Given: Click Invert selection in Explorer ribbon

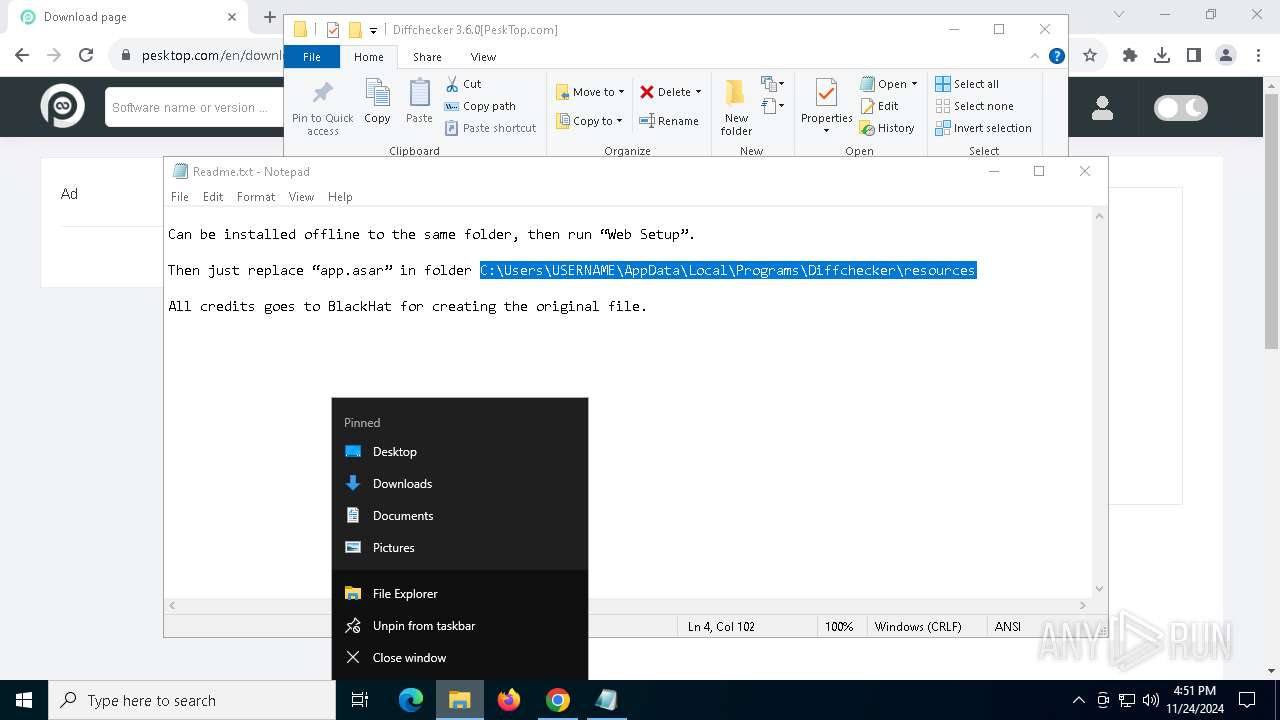Looking at the screenshot, I should coord(984,128).
